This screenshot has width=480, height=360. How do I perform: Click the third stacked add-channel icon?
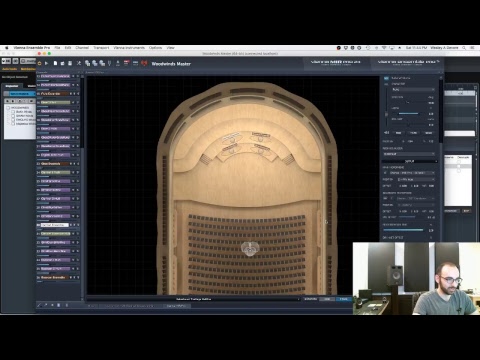102,63
